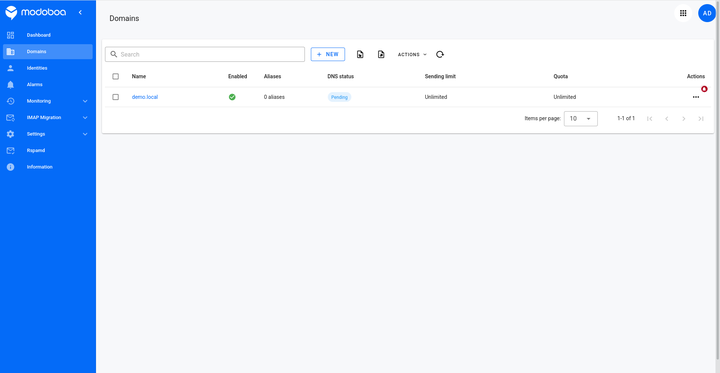Click the Alarms bell icon
This screenshot has height=373, width=720.
(11, 85)
